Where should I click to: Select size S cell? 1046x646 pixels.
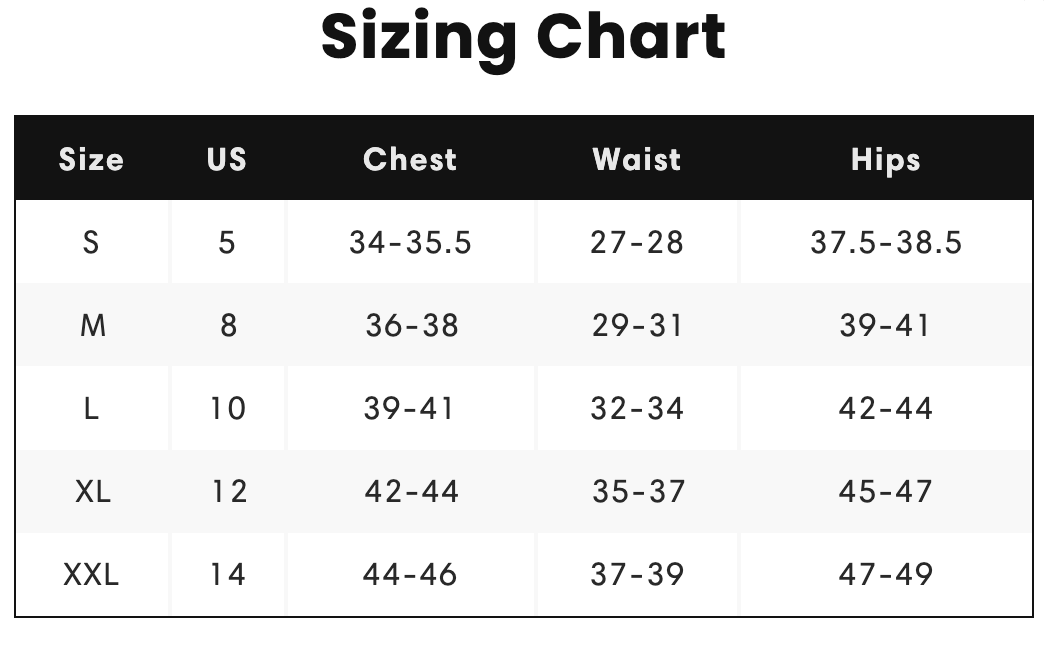(x=91, y=242)
